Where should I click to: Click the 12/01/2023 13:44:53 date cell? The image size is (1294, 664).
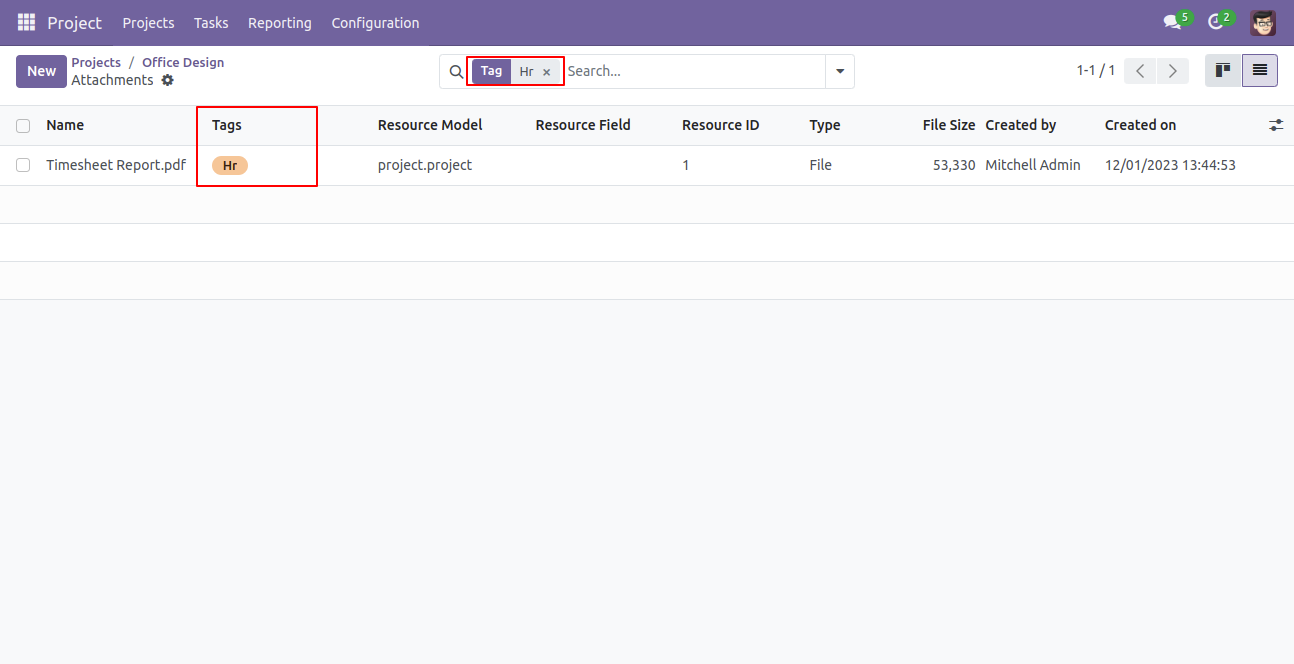coord(1170,165)
